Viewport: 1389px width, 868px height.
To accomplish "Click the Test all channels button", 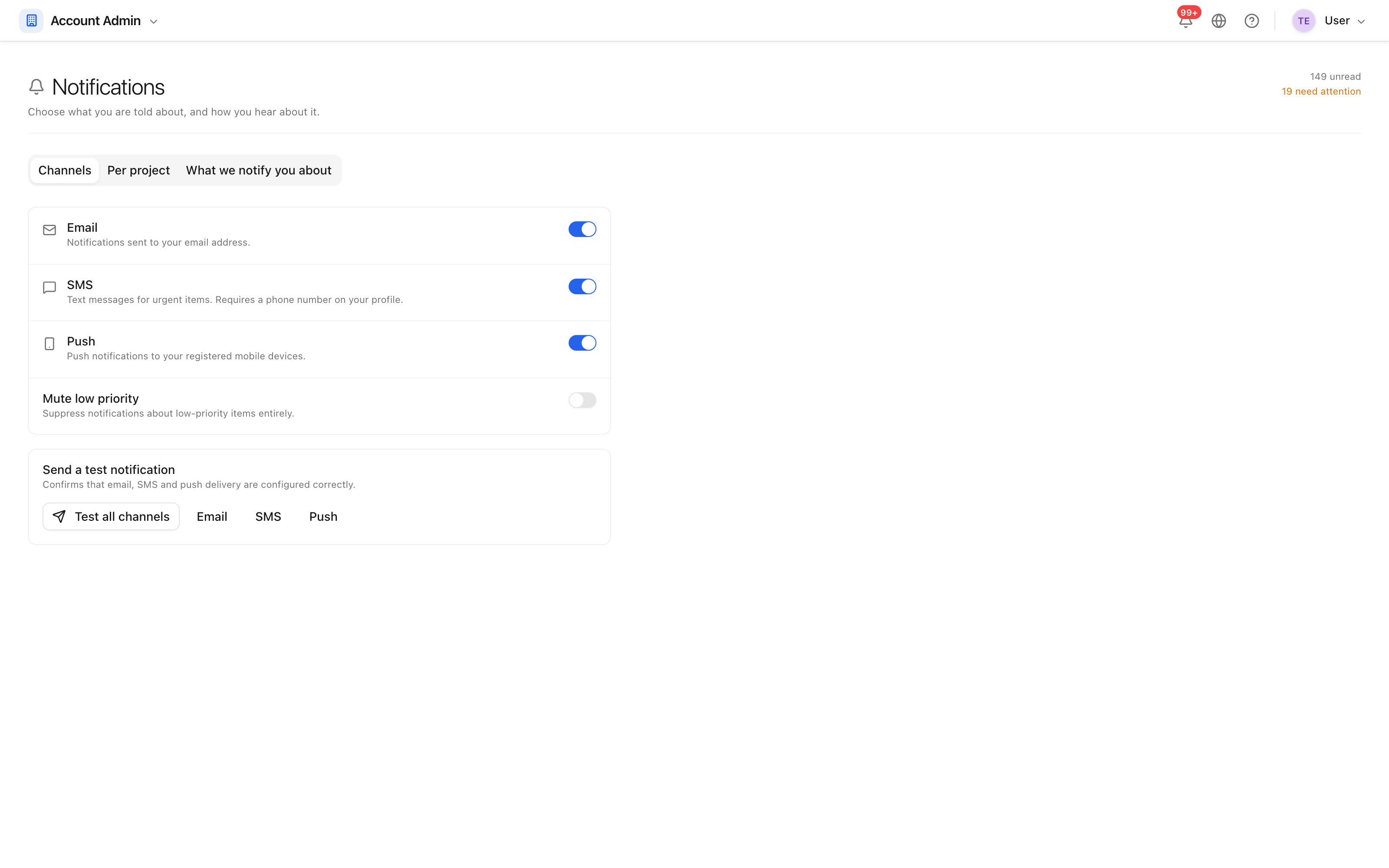I will (x=111, y=516).
